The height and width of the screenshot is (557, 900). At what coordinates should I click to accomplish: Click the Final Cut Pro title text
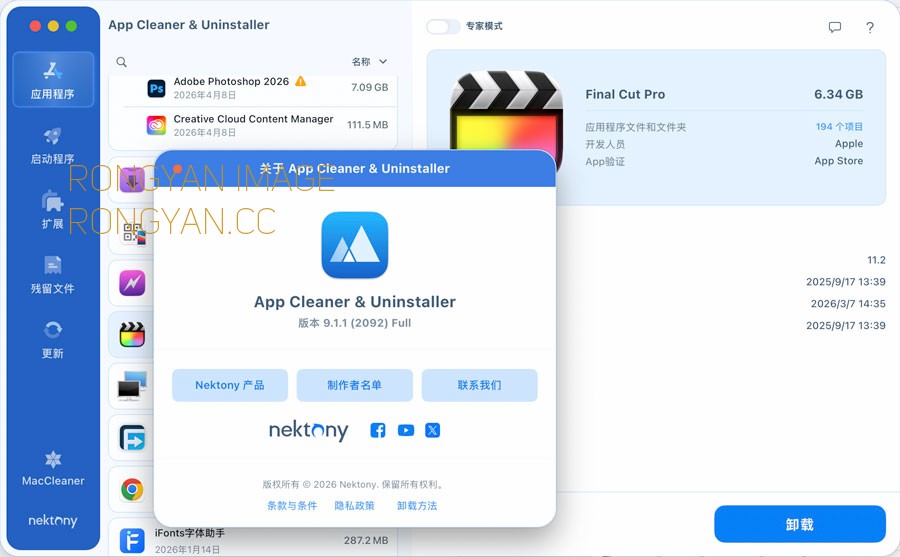click(625, 95)
